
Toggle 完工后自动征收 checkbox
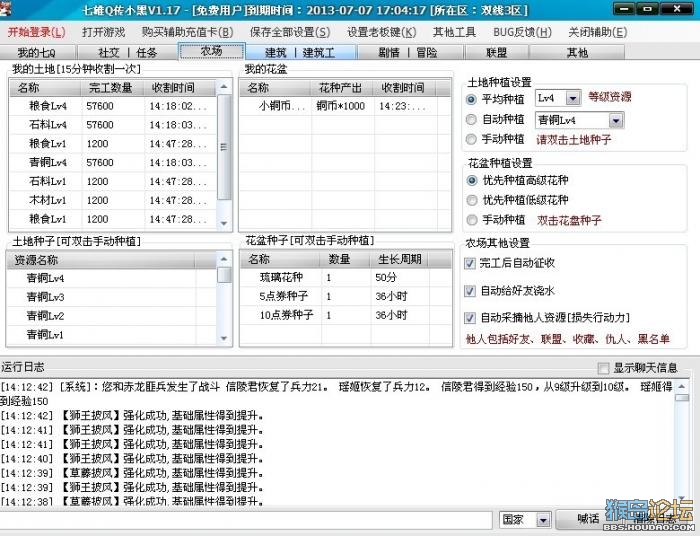point(470,263)
